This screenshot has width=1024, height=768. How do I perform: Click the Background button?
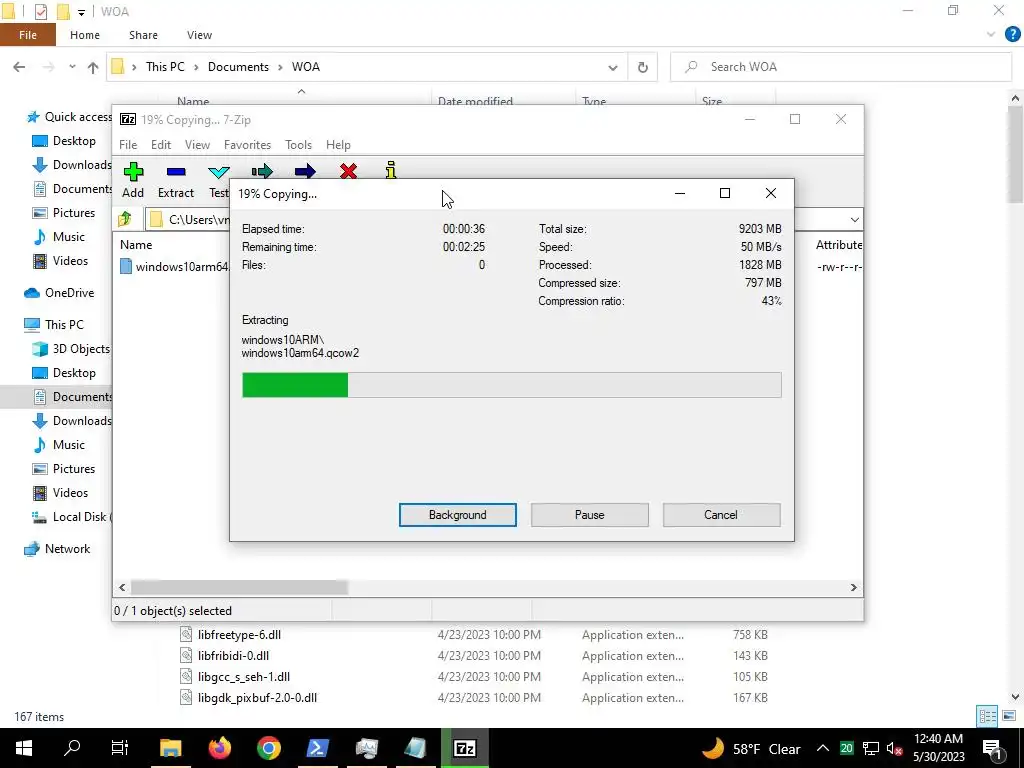pos(458,515)
